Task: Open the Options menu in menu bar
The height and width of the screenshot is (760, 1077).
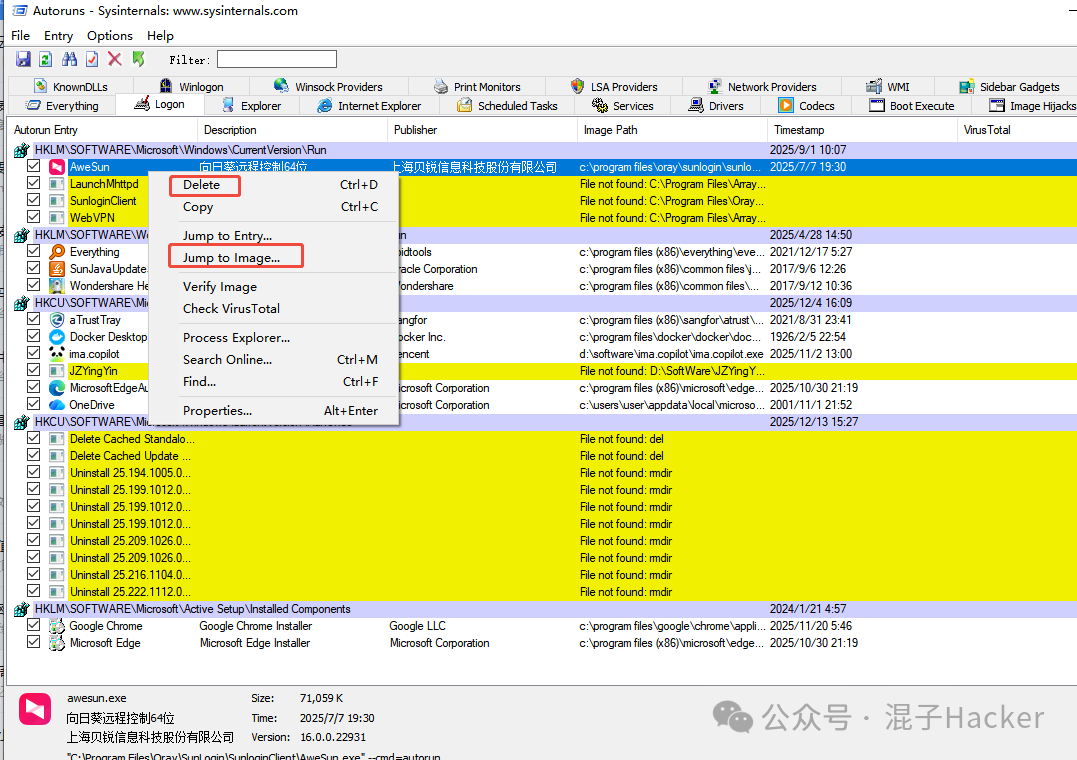Action: coord(109,36)
